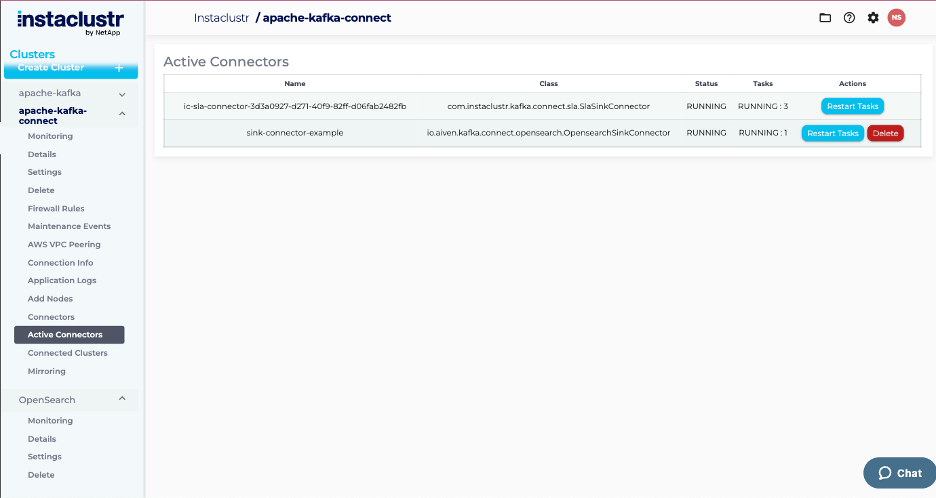Open Application Logs in sidebar
This screenshot has height=498, width=936.
[62, 280]
